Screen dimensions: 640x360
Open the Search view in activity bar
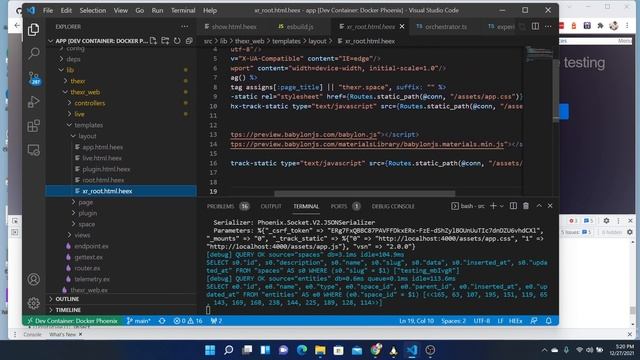click(33, 53)
